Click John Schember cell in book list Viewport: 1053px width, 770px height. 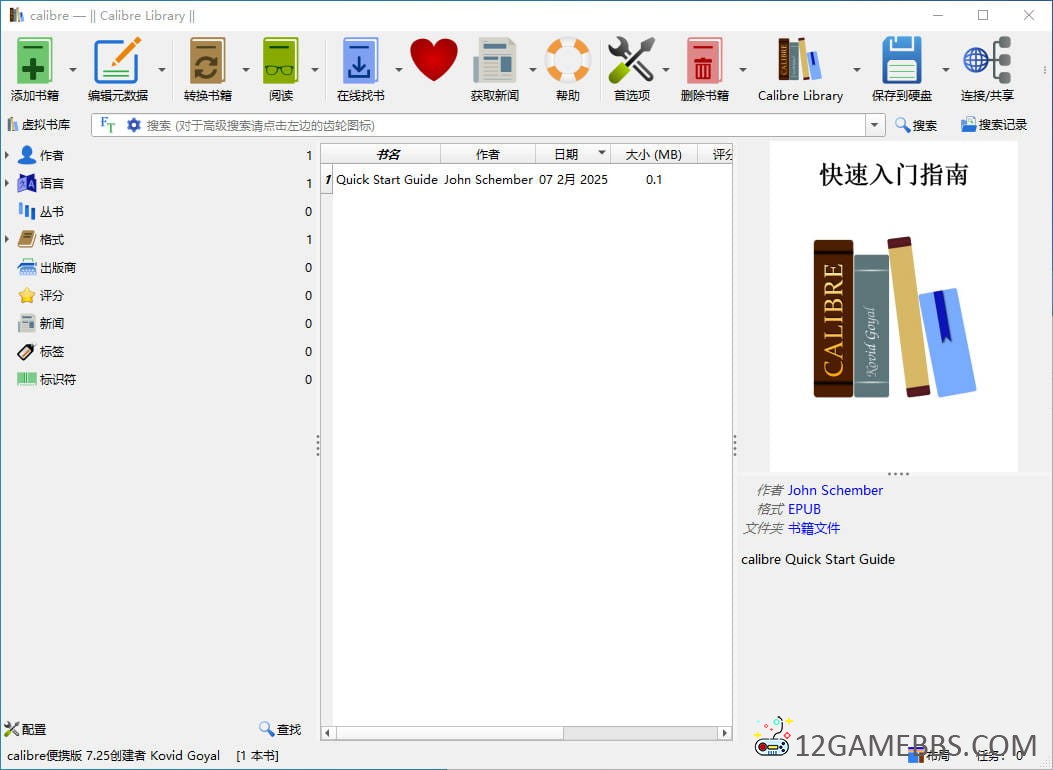point(488,179)
